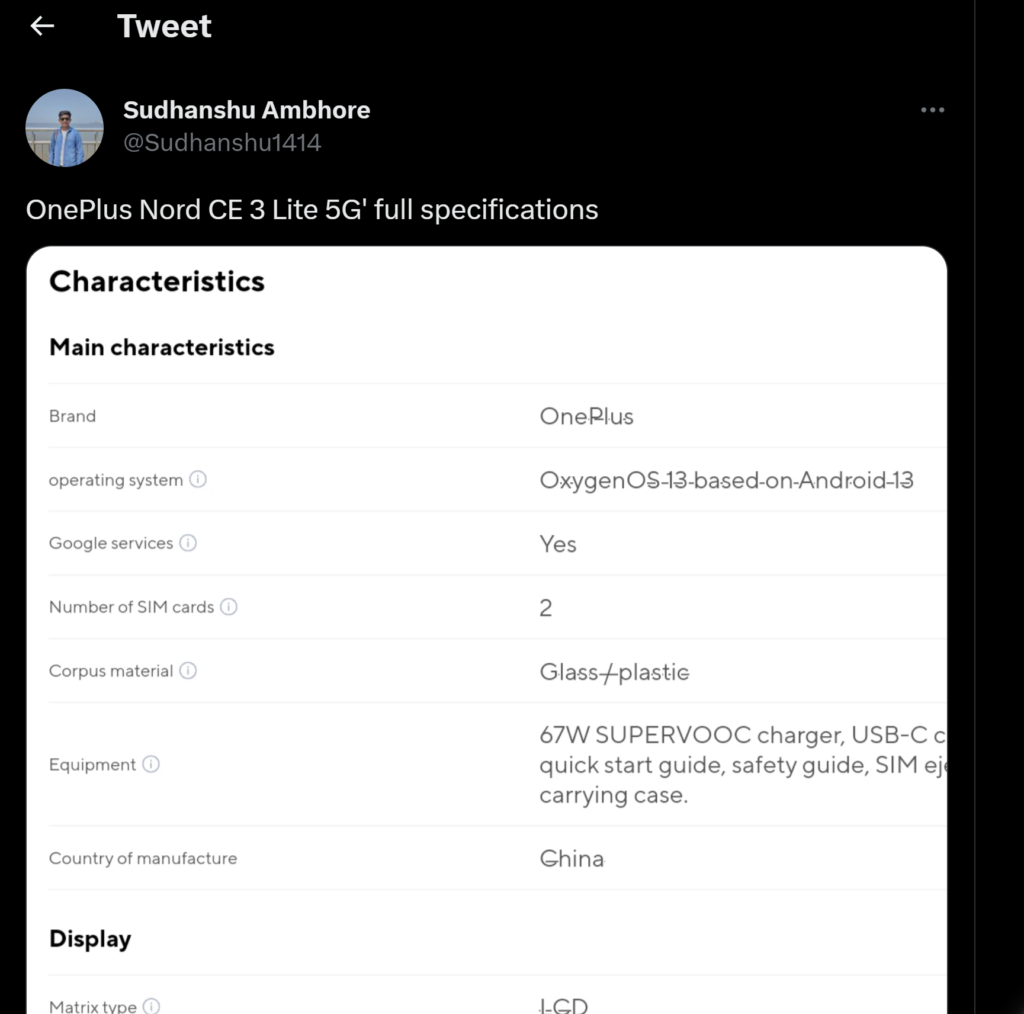Screen dimensions: 1024x1014
Task: Click the Main characteristics section heading
Action: coord(161,347)
